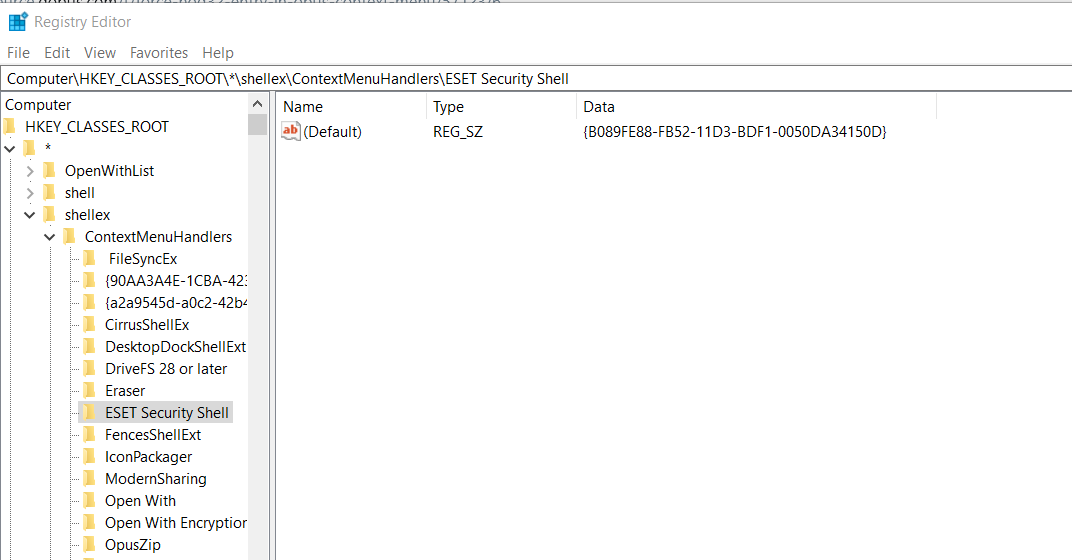Click the folder icon beside FencesShellExt
Viewport: 1072px width, 560px height.
click(x=90, y=435)
